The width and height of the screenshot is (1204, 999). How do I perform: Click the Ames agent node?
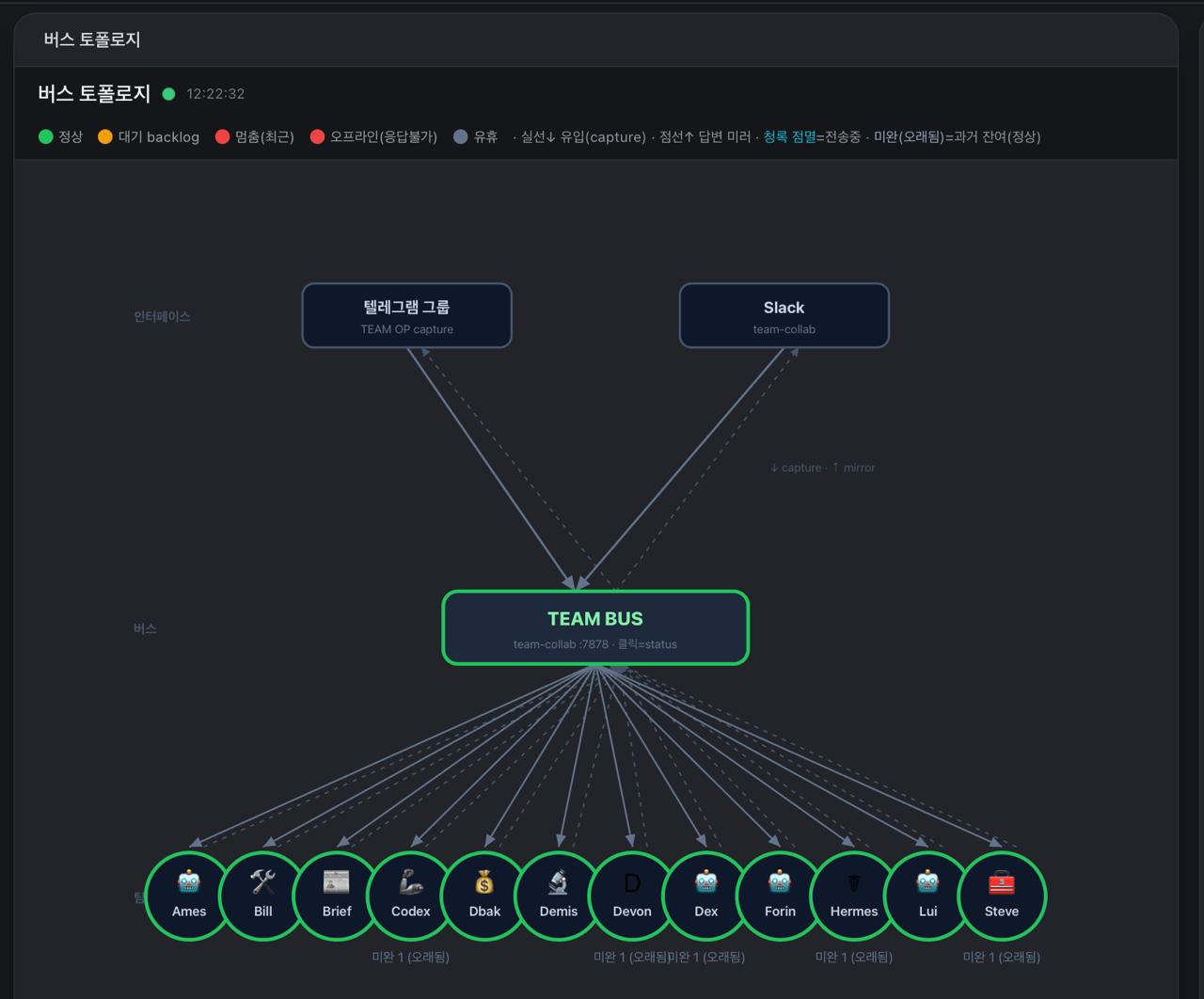click(189, 896)
